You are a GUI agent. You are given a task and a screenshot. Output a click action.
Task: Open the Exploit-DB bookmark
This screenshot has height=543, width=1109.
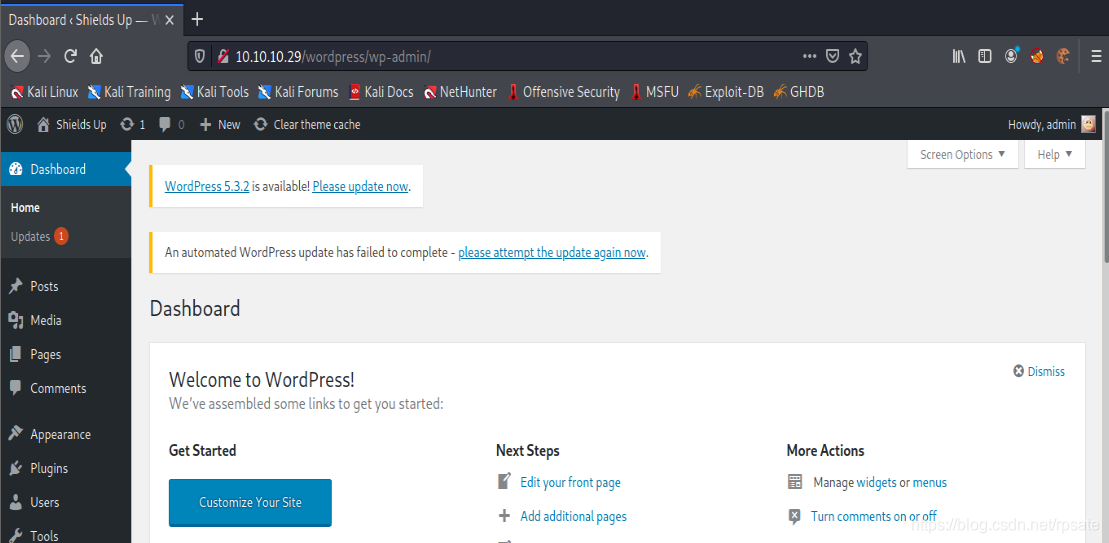[725, 92]
